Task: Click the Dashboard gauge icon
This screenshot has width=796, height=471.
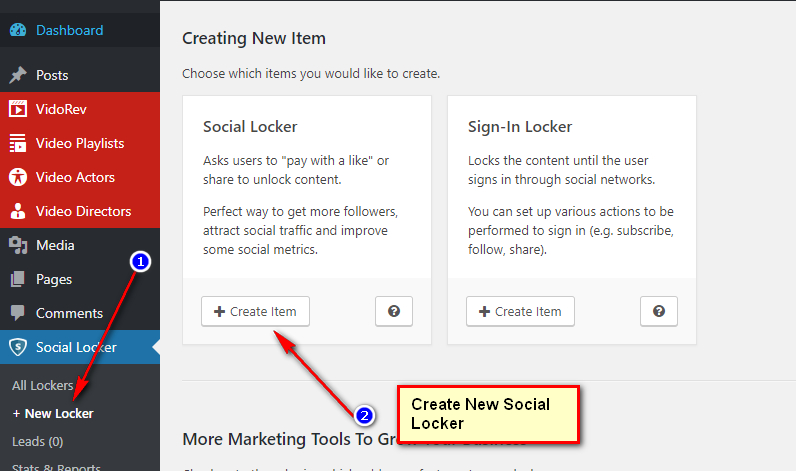Action: (18, 30)
